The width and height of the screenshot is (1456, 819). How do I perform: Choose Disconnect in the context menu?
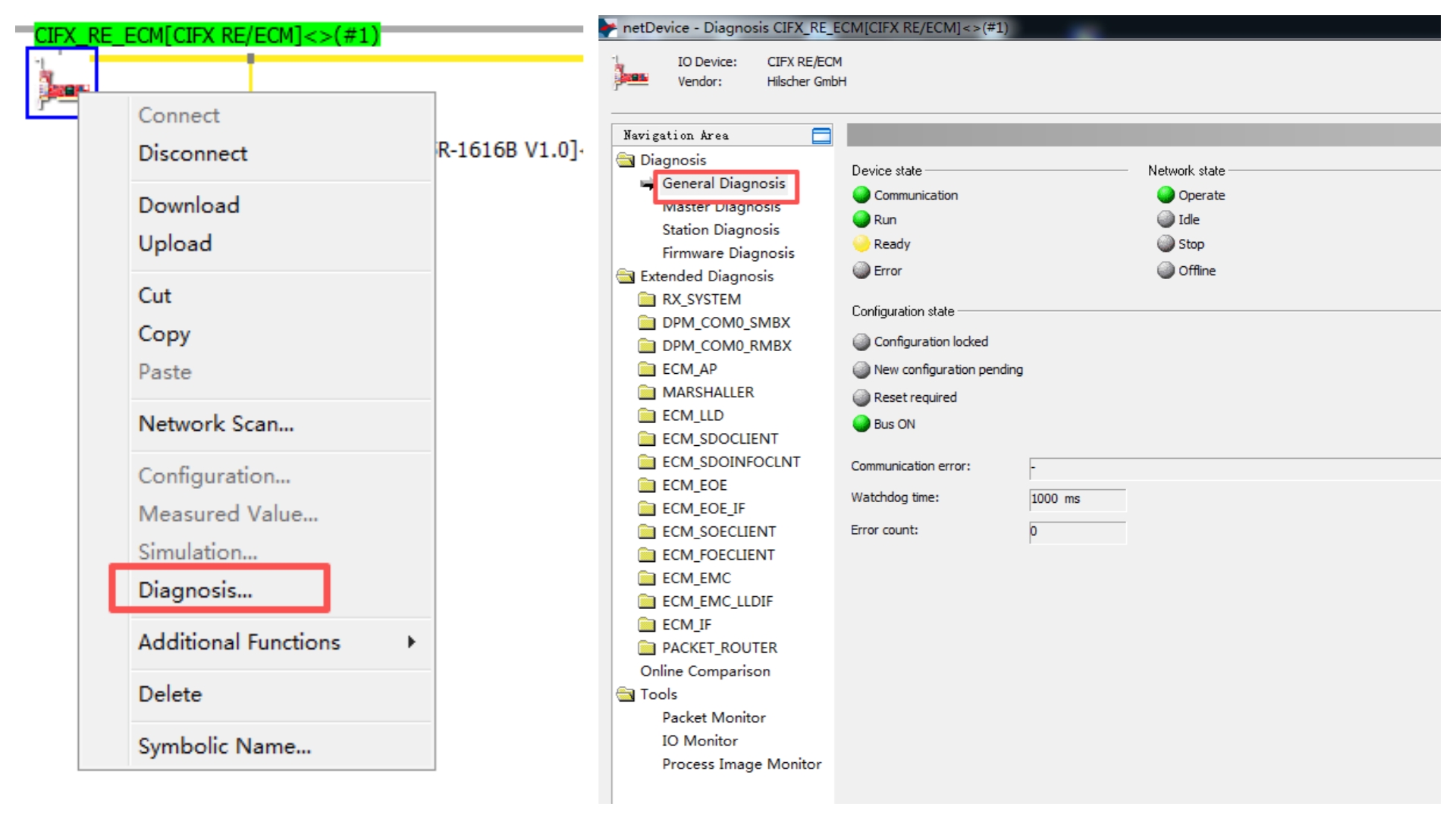pyautogui.click(x=193, y=153)
